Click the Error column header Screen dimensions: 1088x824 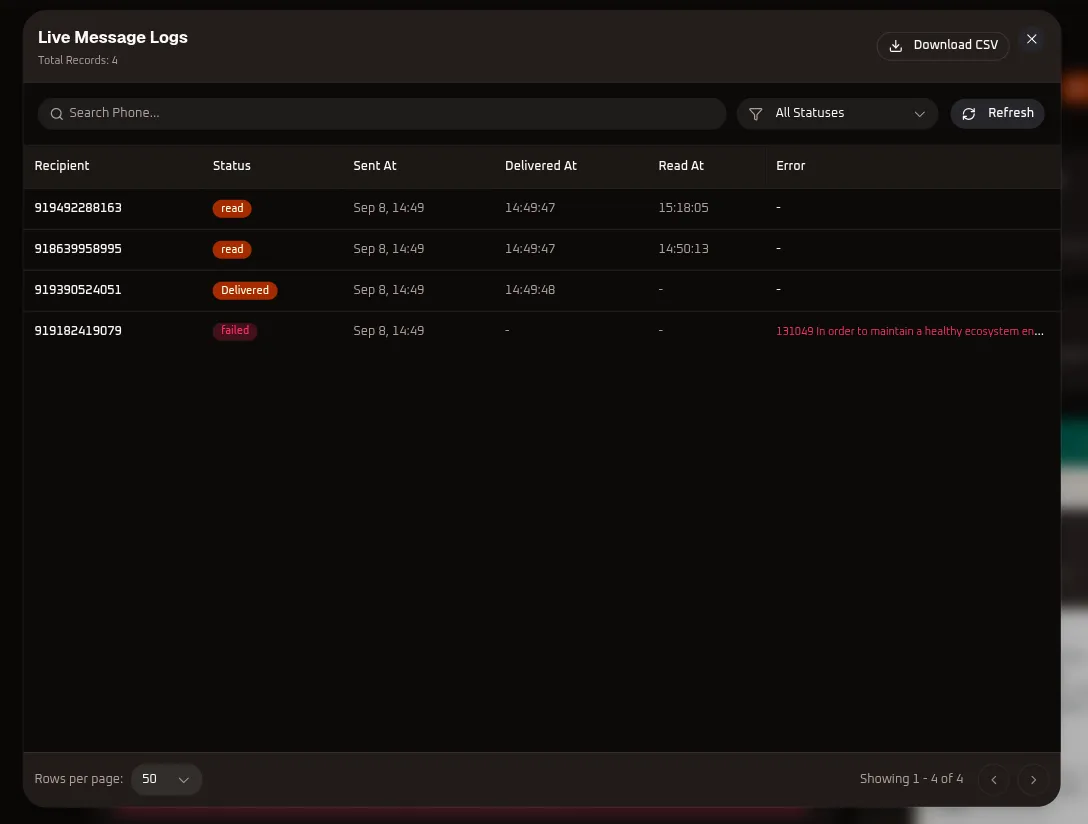coord(790,166)
